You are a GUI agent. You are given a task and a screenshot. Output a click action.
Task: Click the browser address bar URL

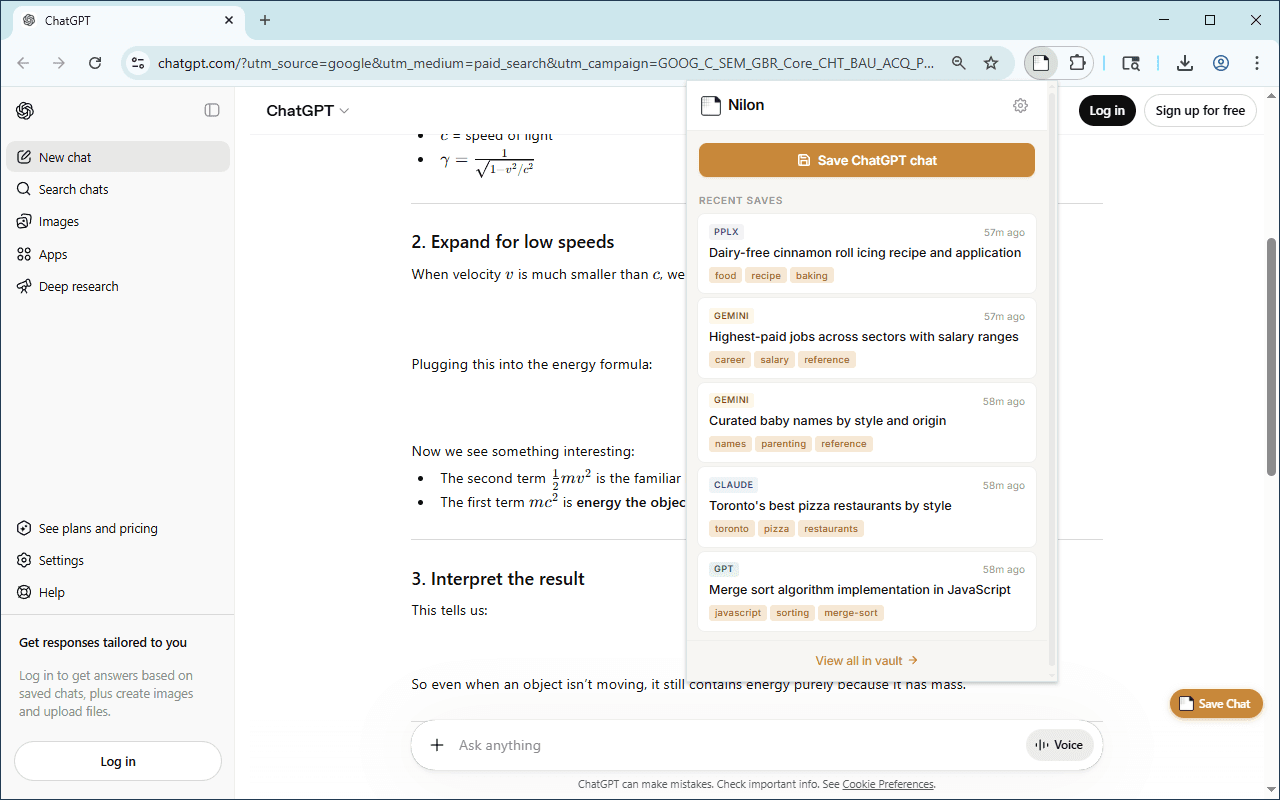click(546, 63)
